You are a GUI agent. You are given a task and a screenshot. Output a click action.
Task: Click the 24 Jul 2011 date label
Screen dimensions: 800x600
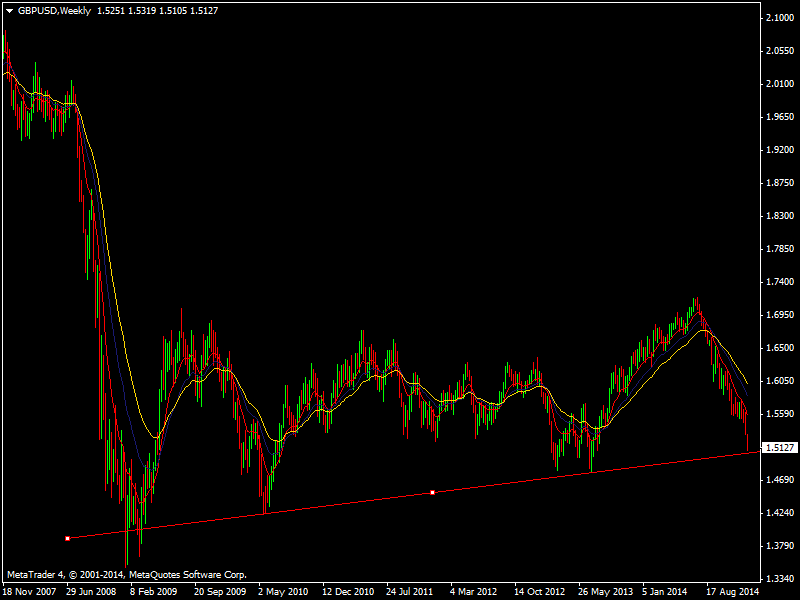[x=409, y=592]
